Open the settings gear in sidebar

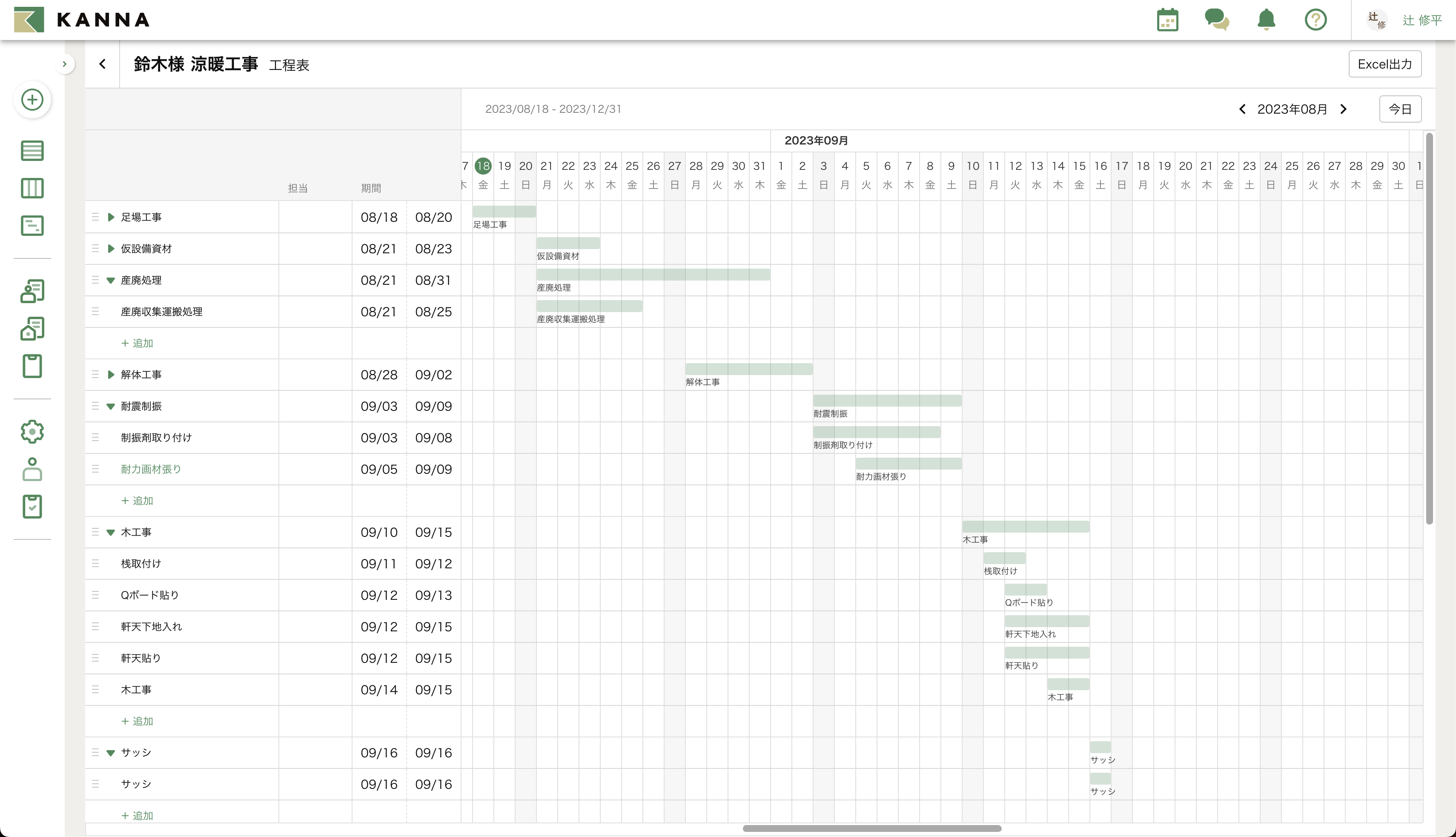(x=32, y=432)
